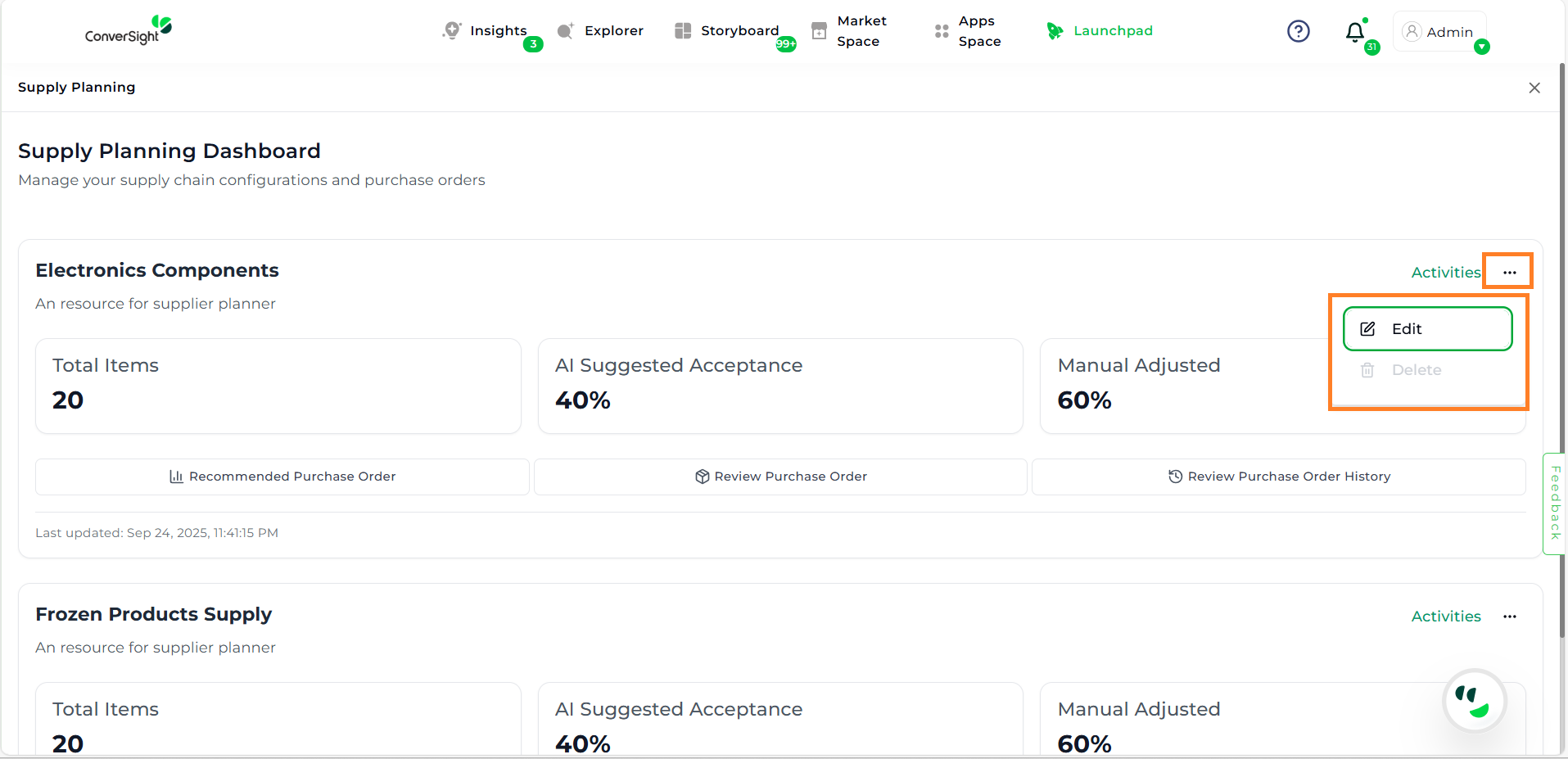The image size is (1568, 759).
Task: Open the notifications bell icon
Action: click(1355, 32)
